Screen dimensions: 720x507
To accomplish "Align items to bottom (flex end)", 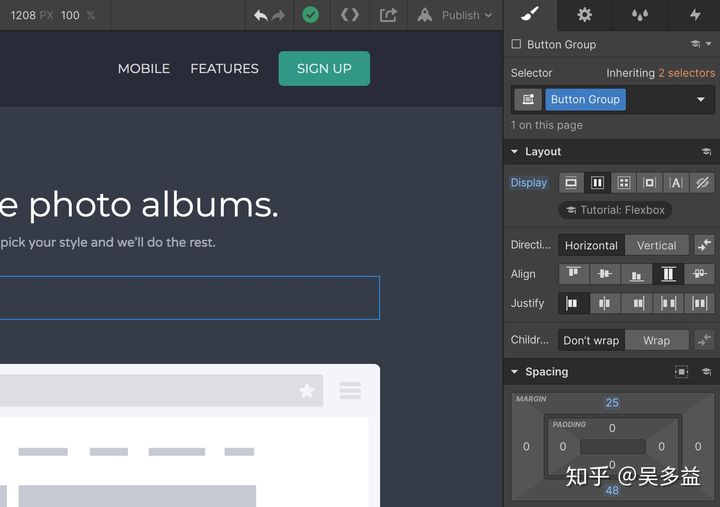I will (x=636, y=274).
